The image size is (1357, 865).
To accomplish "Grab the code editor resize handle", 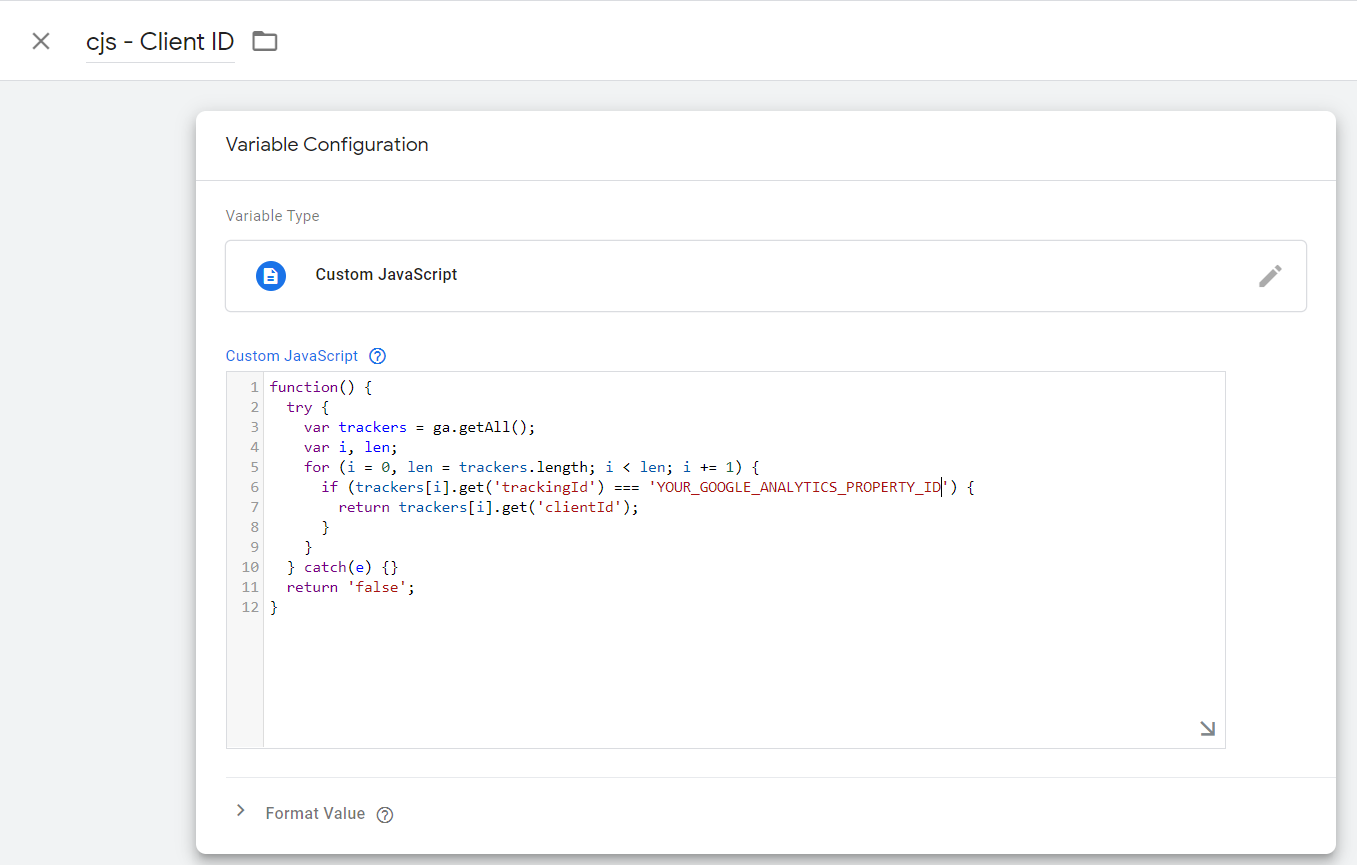I will click(x=1208, y=729).
